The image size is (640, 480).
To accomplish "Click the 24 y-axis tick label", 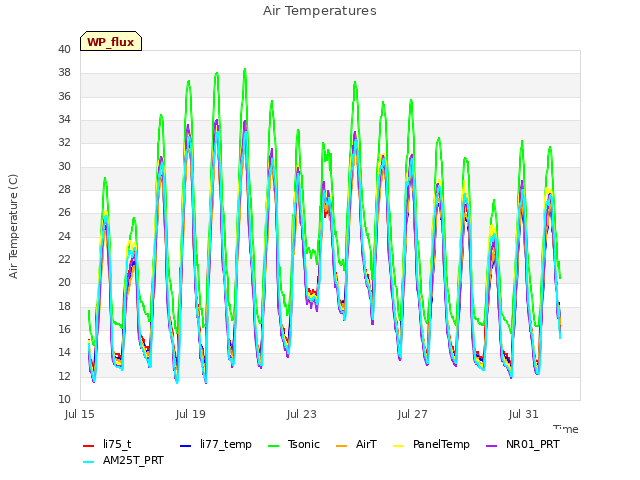I will pyautogui.click(x=64, y=236).
